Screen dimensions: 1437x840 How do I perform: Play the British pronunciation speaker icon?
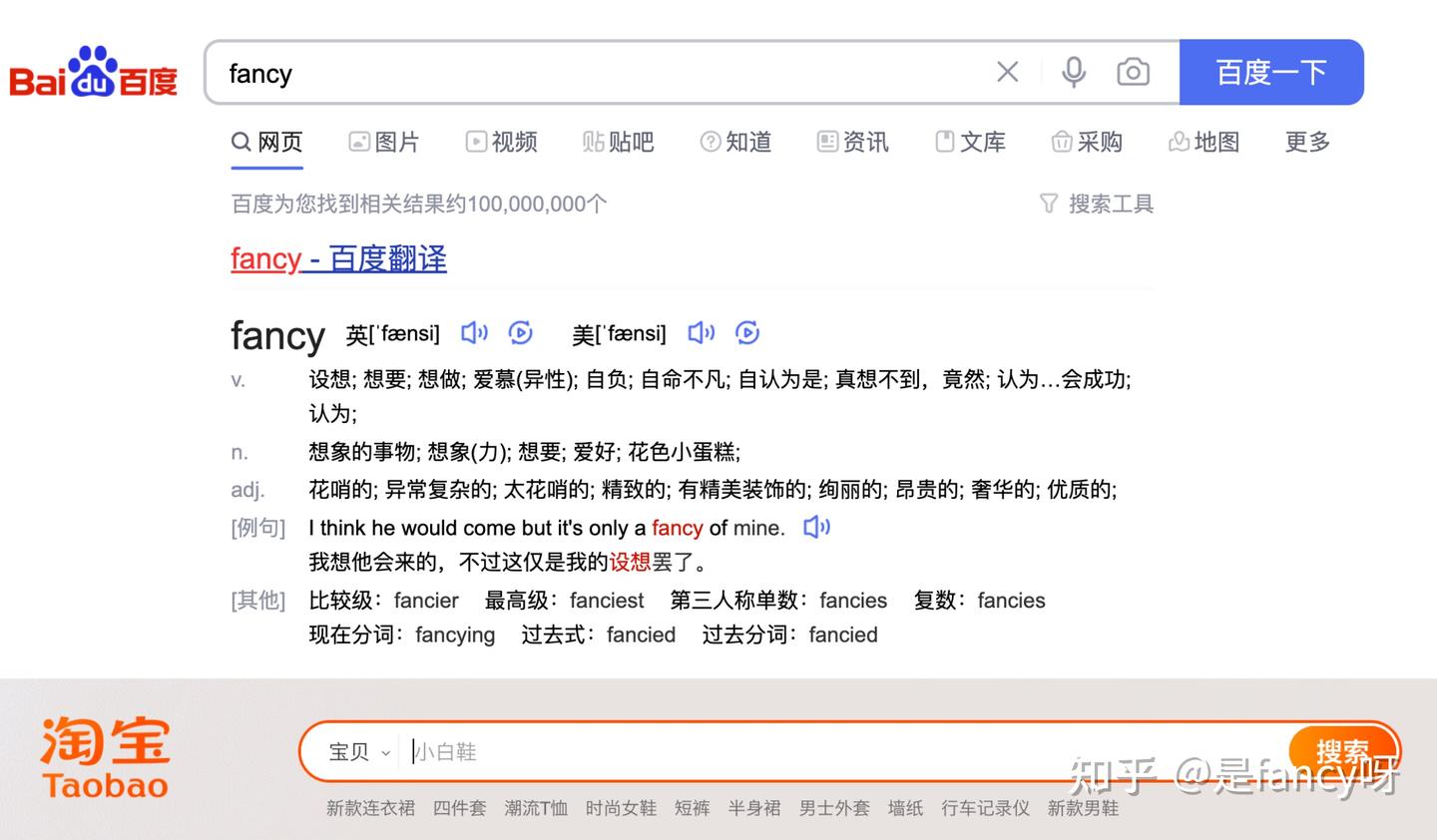474,332
